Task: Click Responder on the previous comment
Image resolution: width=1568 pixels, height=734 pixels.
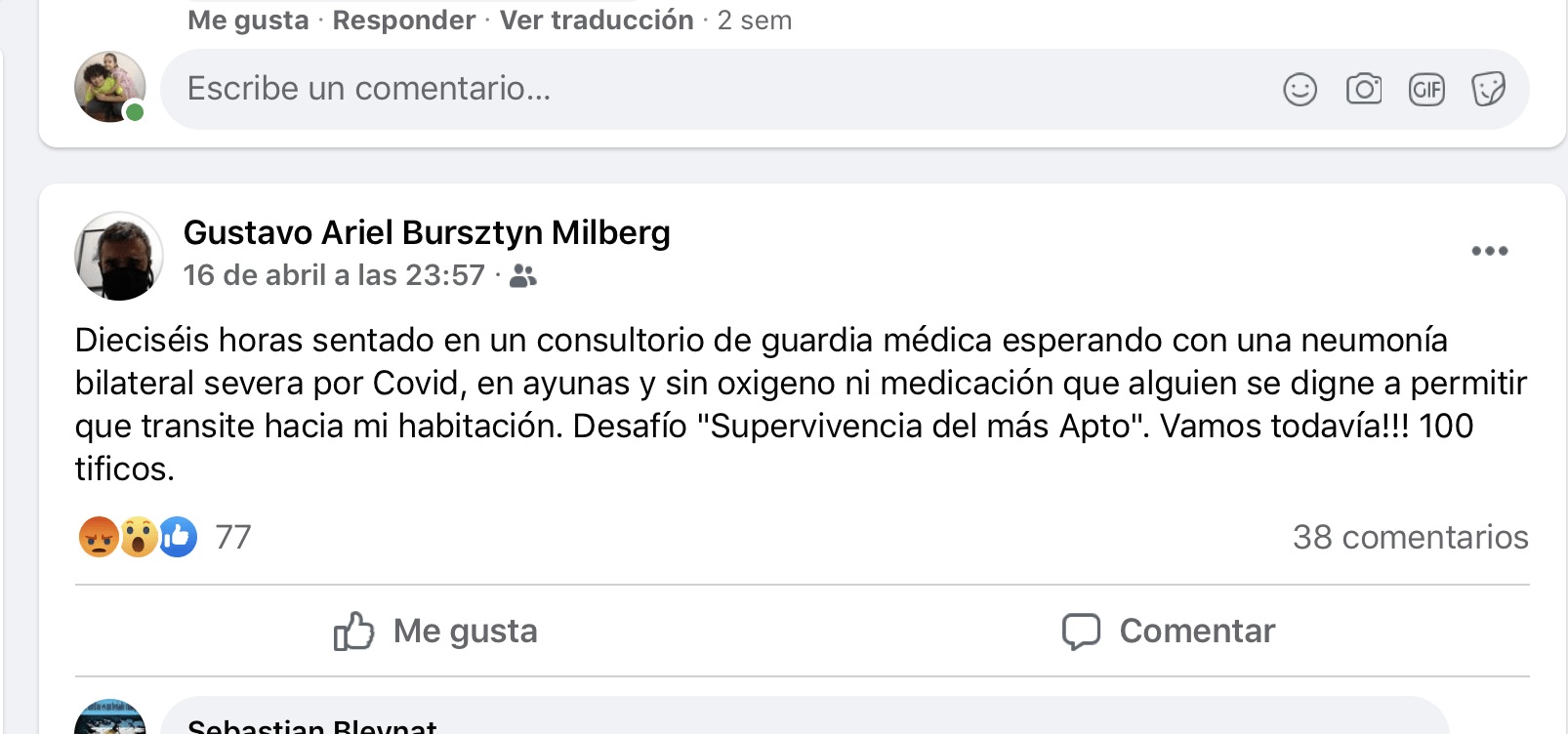Action: pos(403,20)
